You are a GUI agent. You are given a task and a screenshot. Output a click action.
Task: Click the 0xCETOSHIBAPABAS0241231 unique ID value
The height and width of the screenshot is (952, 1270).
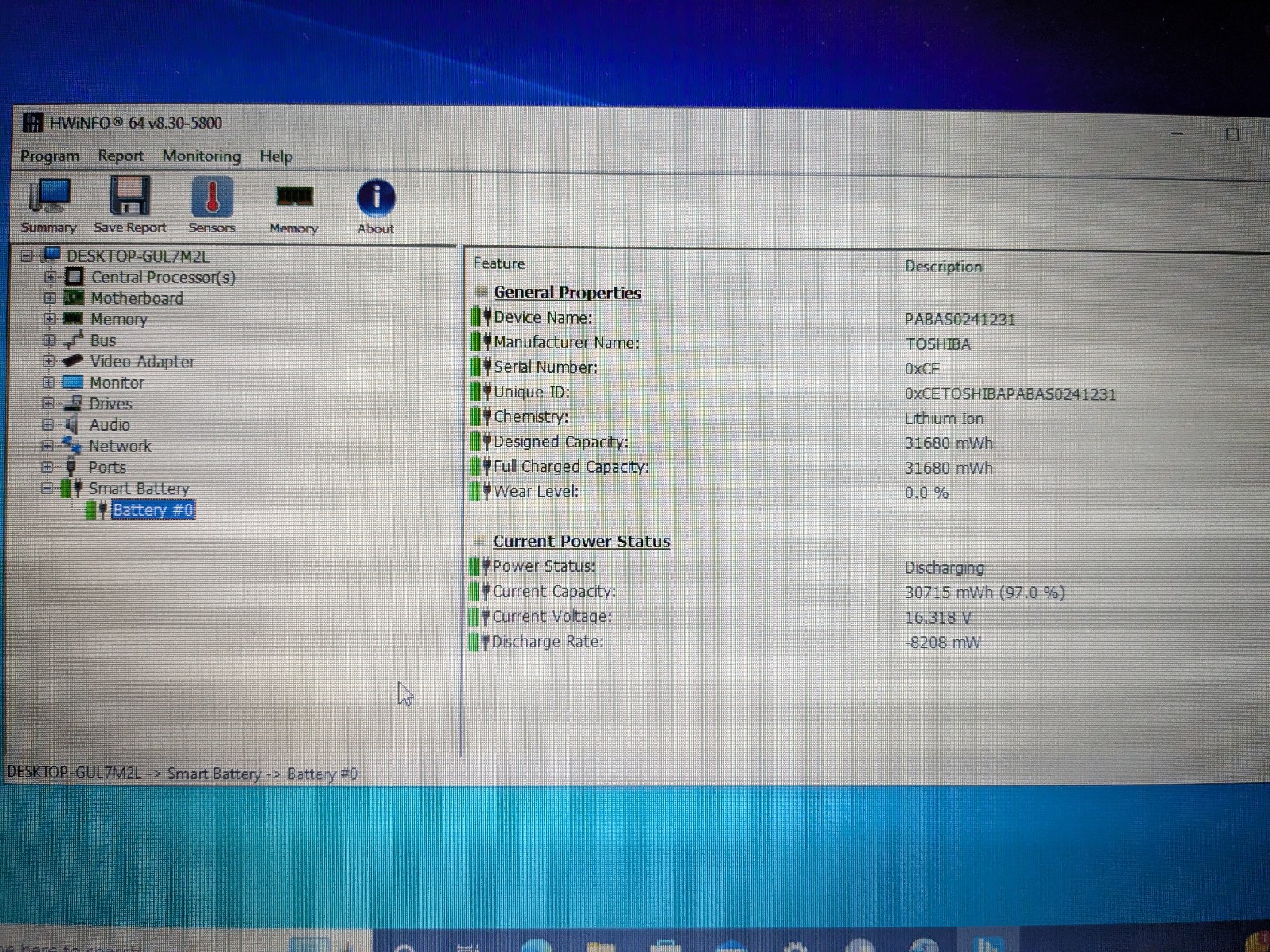point(1010,394)
